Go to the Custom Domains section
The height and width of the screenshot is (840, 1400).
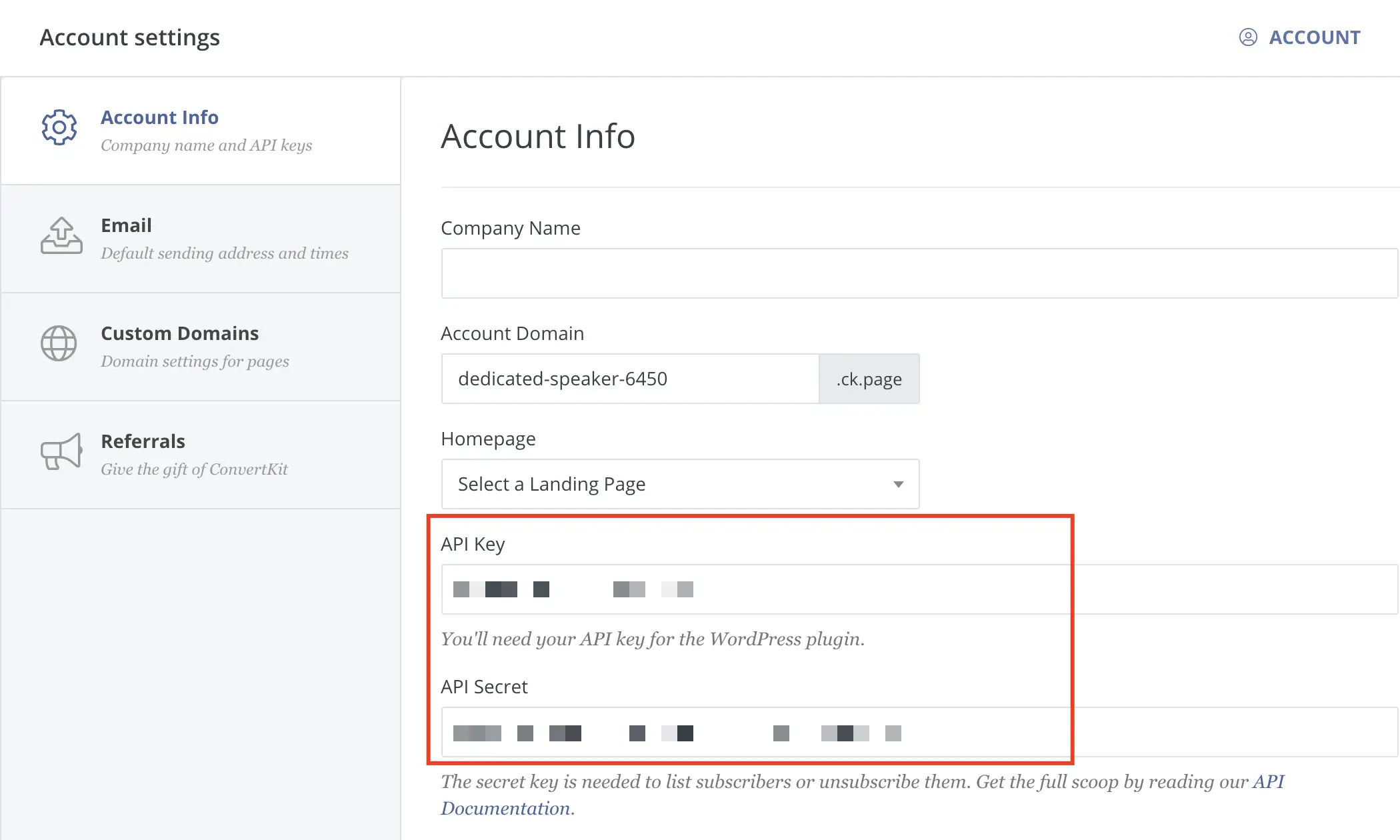[x=179, y=333]
